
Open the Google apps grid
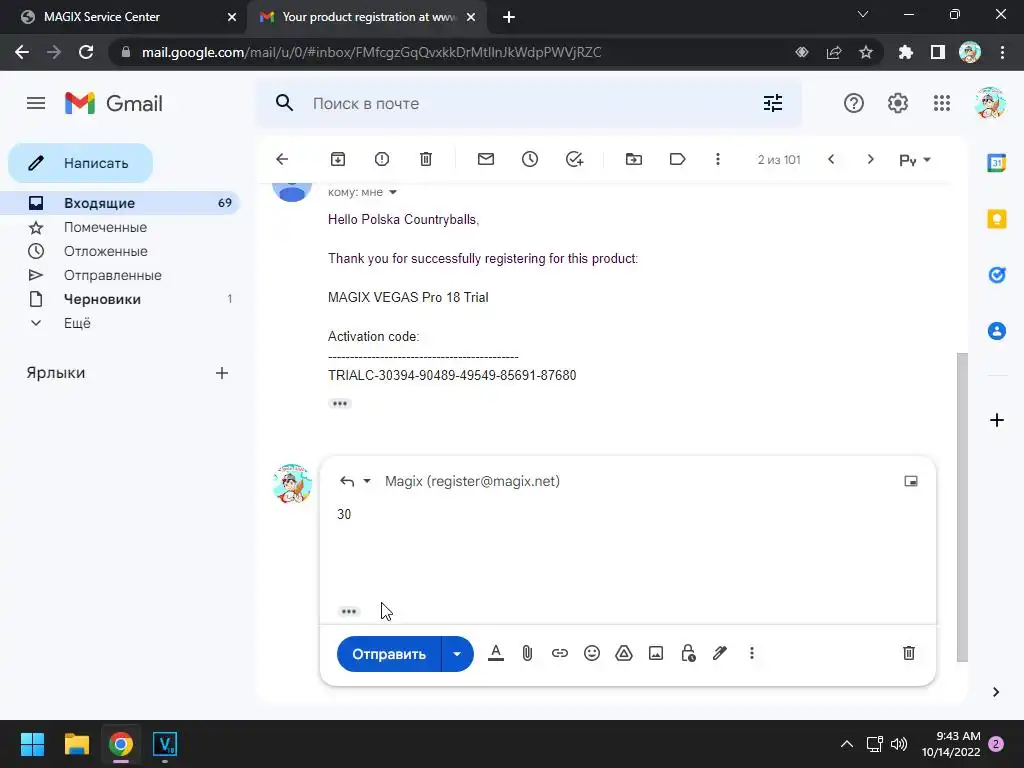click(x=942, y=103)
